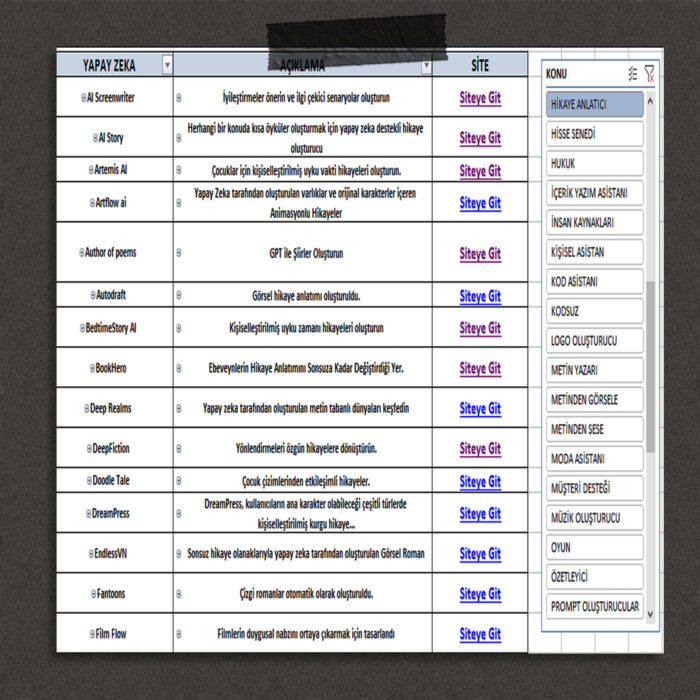Open Siteye Git link for Doodle Tale
Viewport: 700px width, 700px height.
click(480, 482)
